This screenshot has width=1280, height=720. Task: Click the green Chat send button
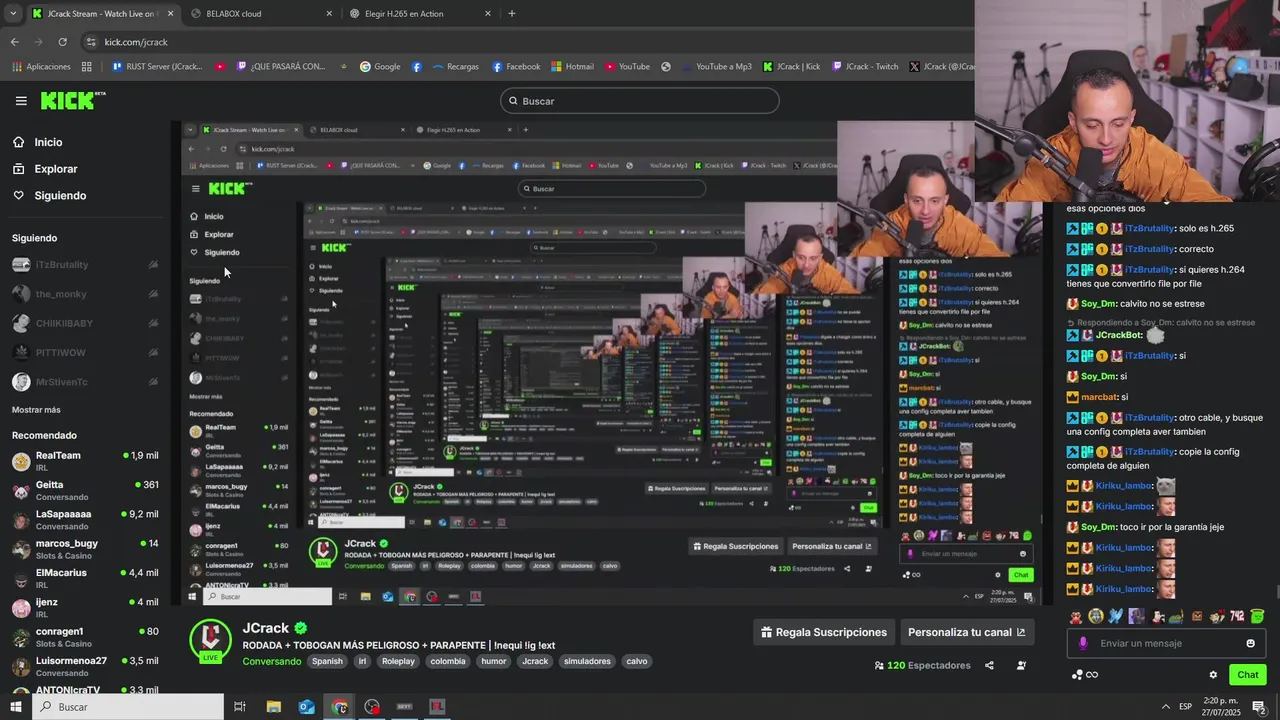[x=1247, y=675]
